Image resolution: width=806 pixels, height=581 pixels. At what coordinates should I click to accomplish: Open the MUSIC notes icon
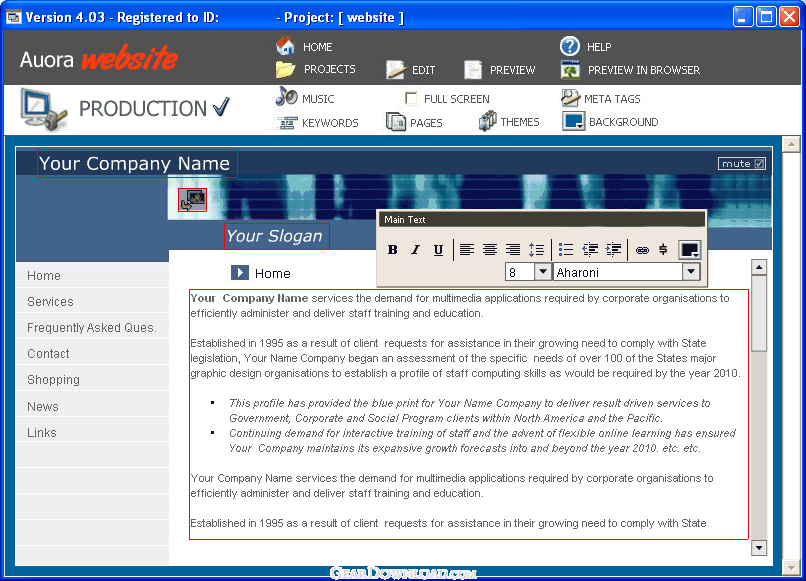pyautogui.click(x=286, y=97)
